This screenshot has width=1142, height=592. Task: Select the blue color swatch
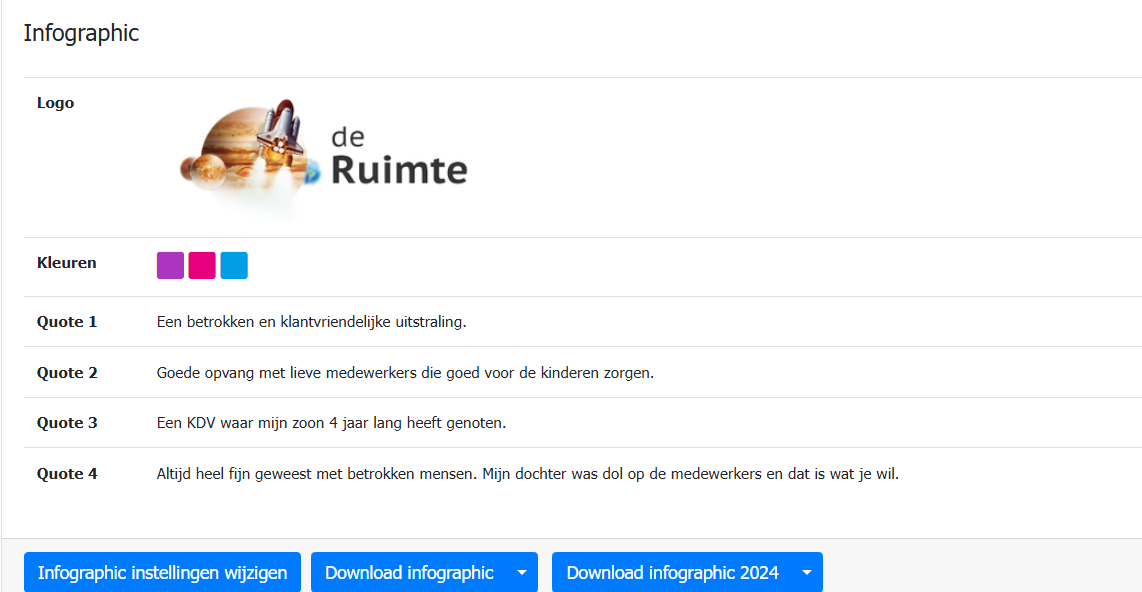point(234,265)
